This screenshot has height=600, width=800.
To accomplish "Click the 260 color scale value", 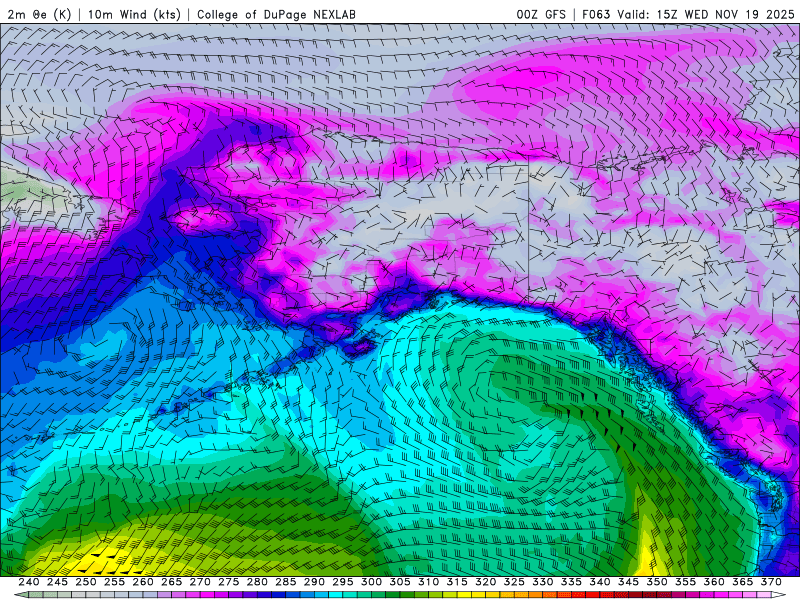I will [x=143, y=582].
